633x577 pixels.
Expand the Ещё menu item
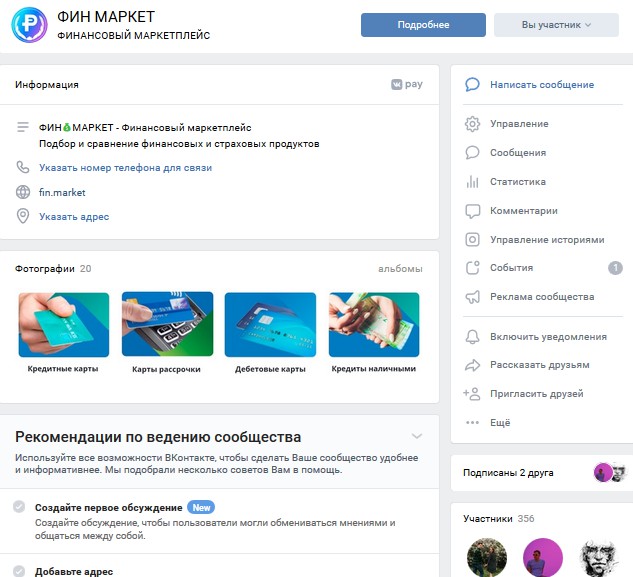tap(500, 422)
